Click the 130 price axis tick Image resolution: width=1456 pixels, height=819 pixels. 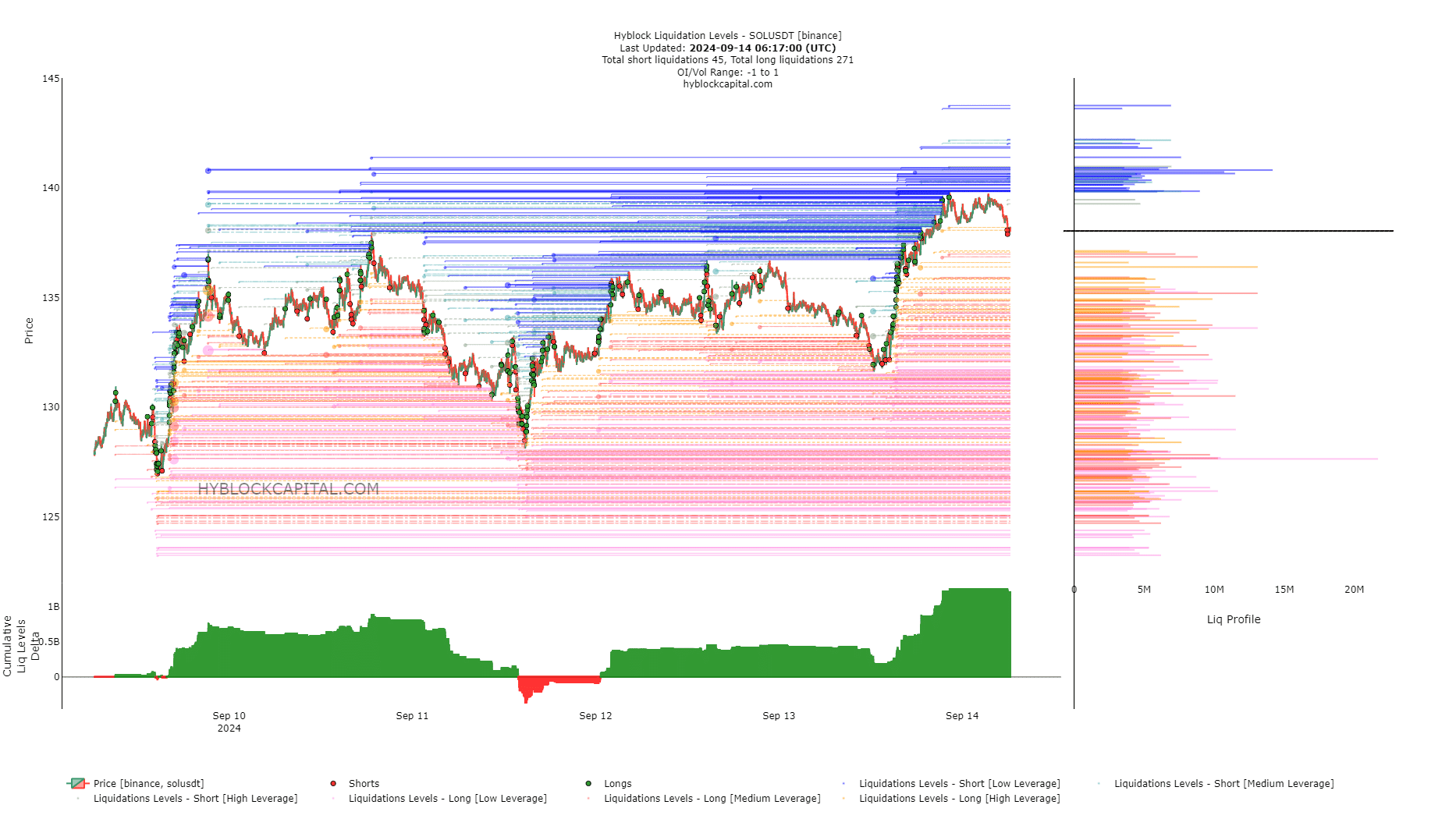(51, 407)
